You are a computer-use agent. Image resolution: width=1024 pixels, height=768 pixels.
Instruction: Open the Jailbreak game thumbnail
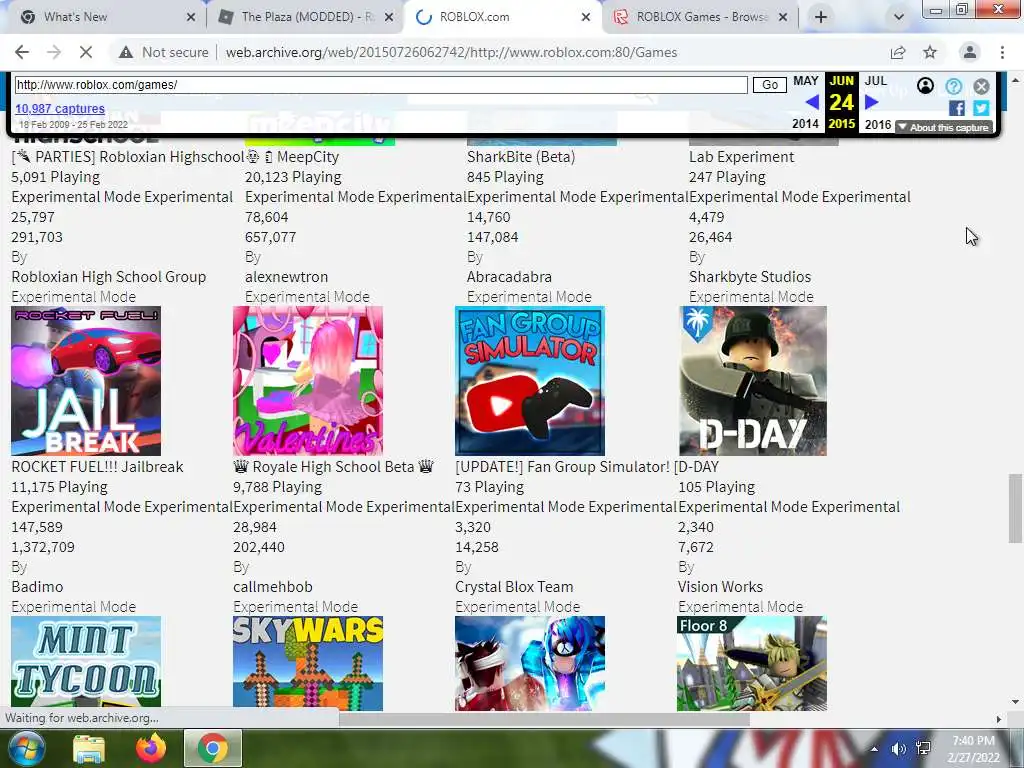pos(86,381)
